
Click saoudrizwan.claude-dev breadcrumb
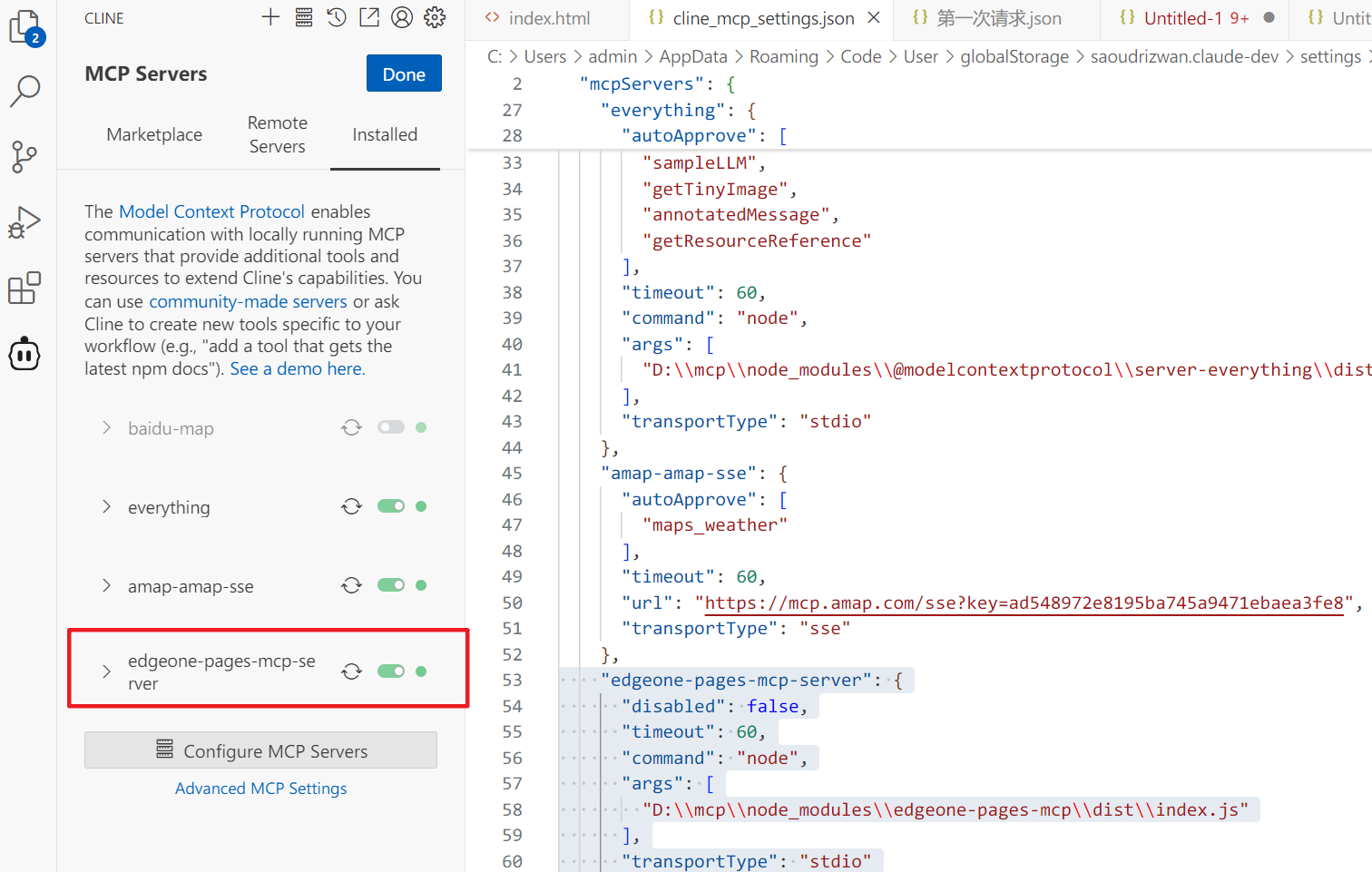click(x=1184, y=56)
